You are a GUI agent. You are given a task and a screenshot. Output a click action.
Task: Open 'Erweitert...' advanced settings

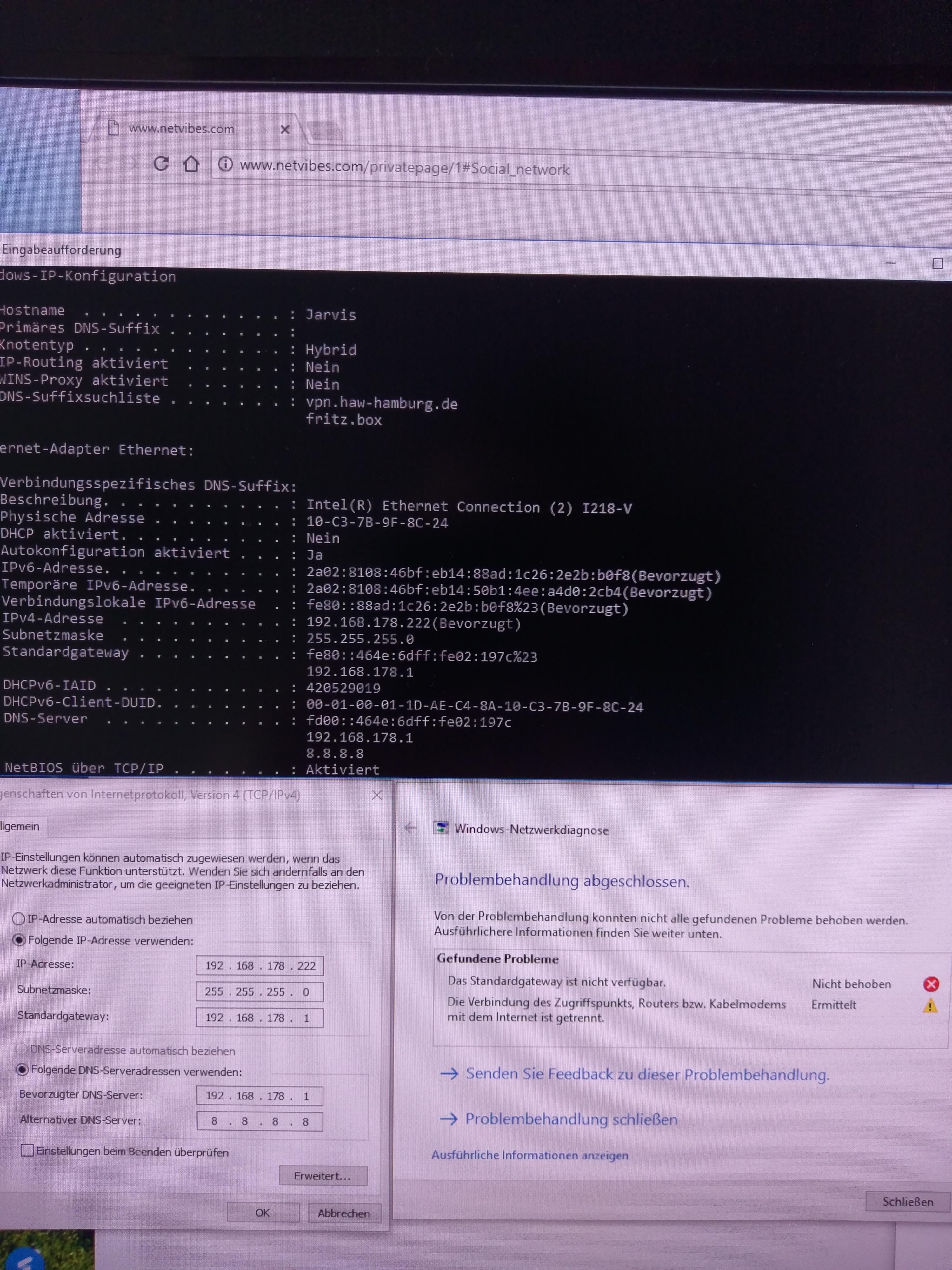[x=323, y=1175]
